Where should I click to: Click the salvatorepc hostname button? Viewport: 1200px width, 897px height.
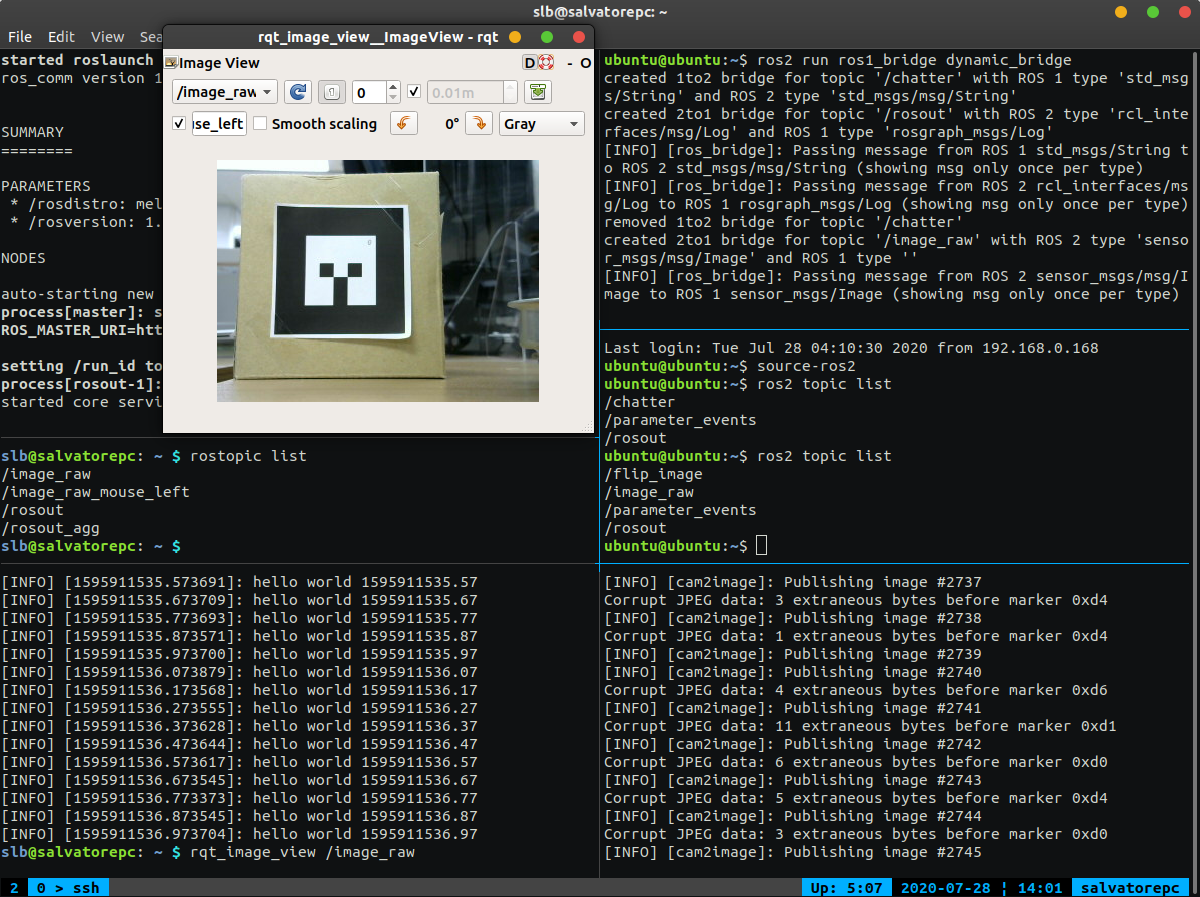coord(1131,887)
